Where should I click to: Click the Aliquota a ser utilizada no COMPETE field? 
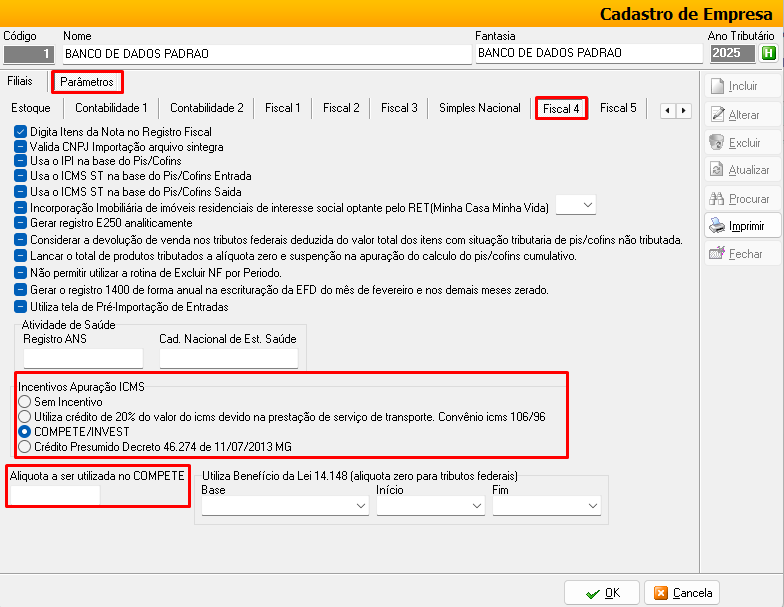coord(55,495)
